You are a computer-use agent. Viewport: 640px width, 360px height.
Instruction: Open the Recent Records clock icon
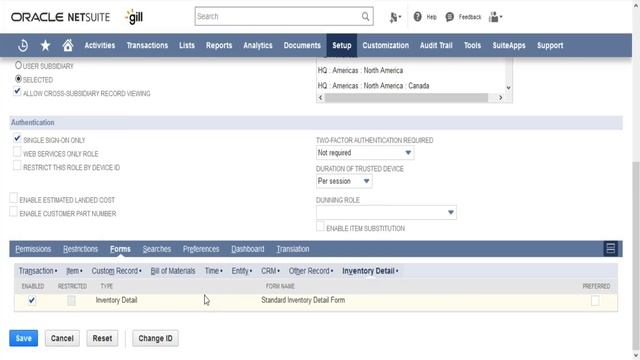click(x=23, y=45)
